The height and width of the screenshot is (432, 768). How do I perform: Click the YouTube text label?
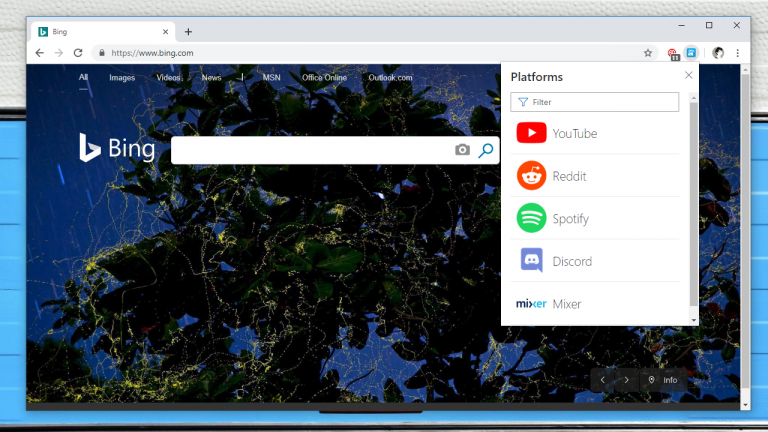pos(575,133)
